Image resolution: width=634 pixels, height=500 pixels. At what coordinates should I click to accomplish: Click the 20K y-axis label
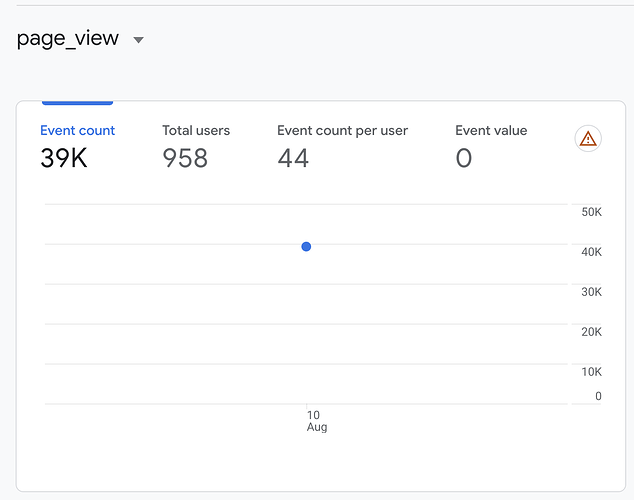coord(592,332)
